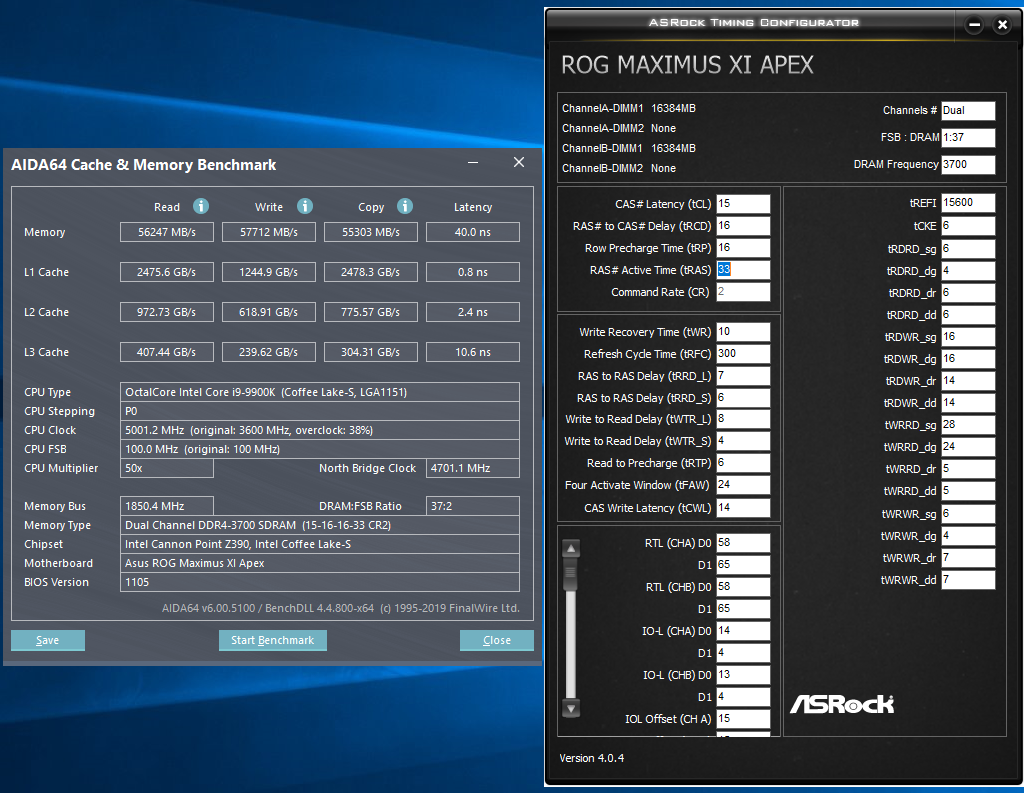Click the Command Rate (CR) field
Screen dimensions: 1024x793
[743, 292]
